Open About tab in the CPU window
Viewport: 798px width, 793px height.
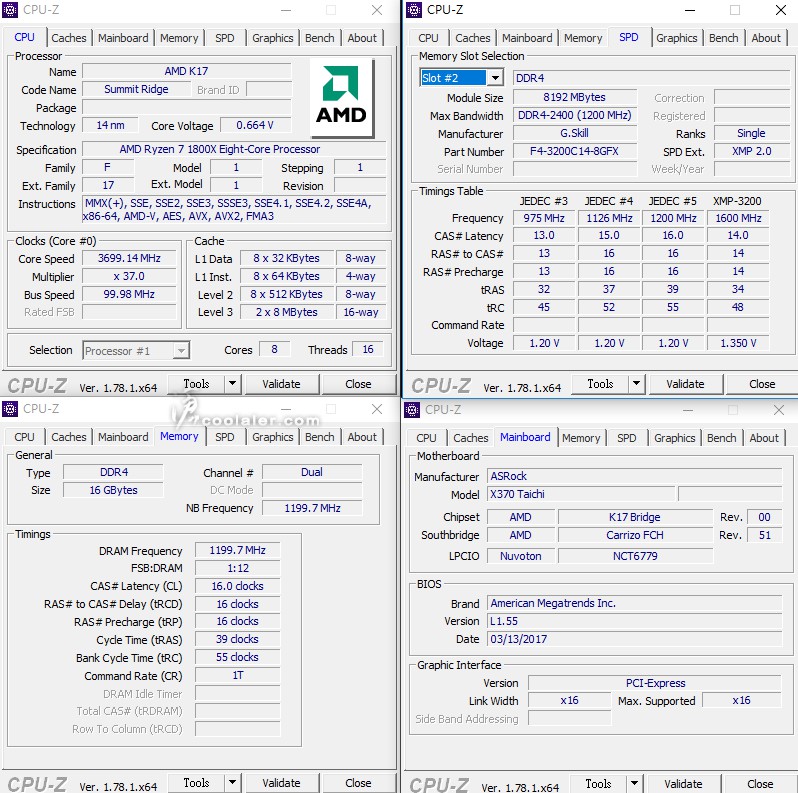tap(362, 38)
